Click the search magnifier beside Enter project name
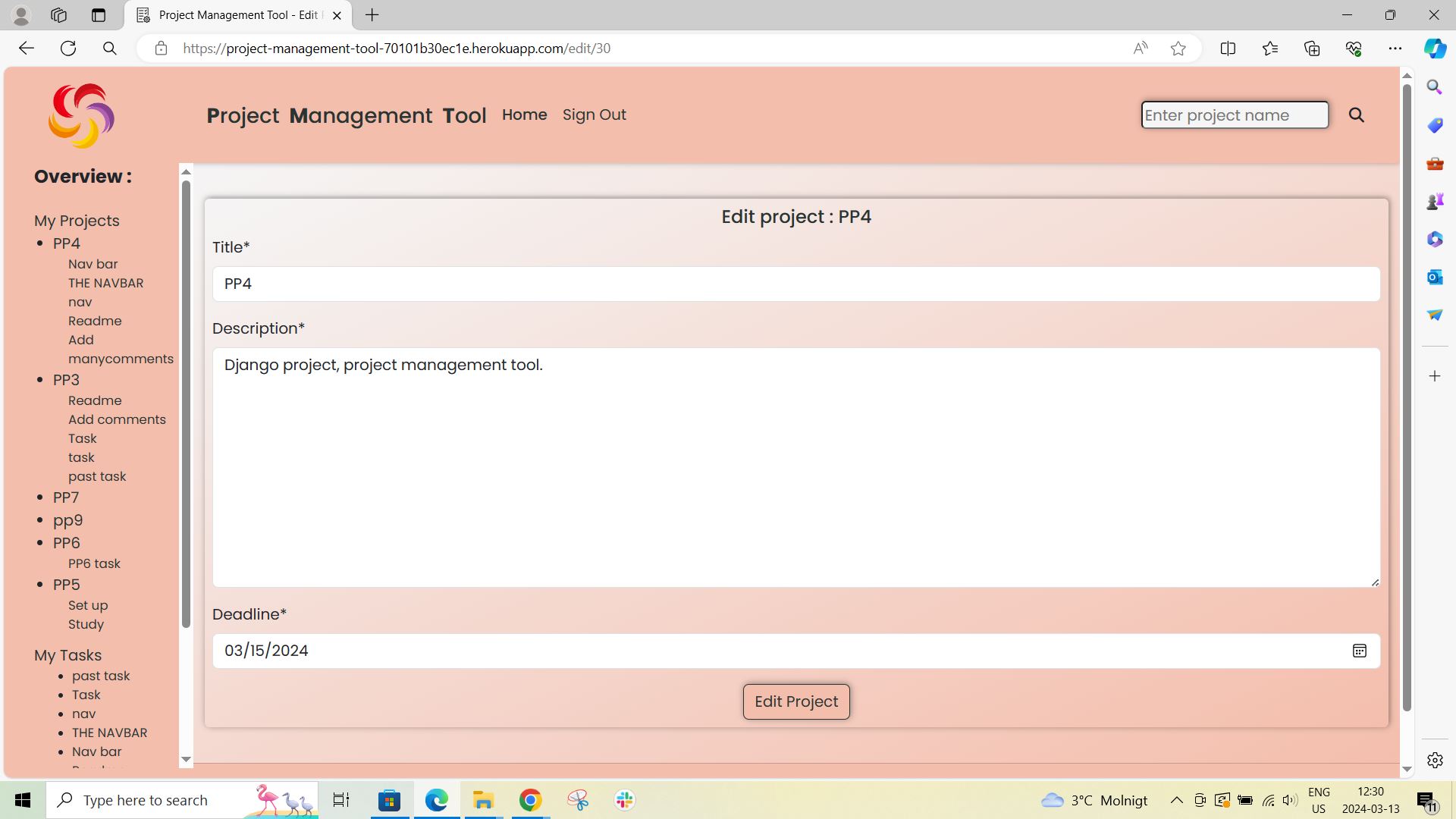 [1357, 115]
